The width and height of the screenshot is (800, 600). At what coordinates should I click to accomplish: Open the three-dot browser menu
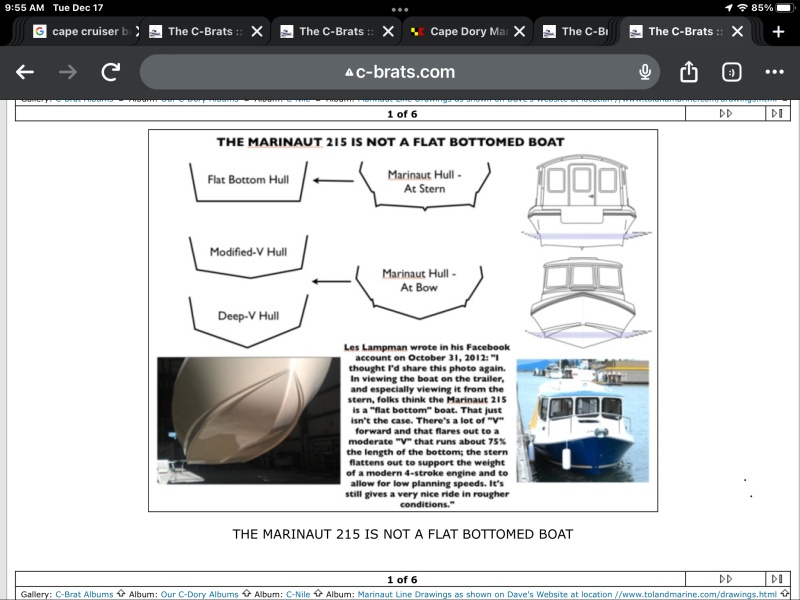click(x=774, y=72)
